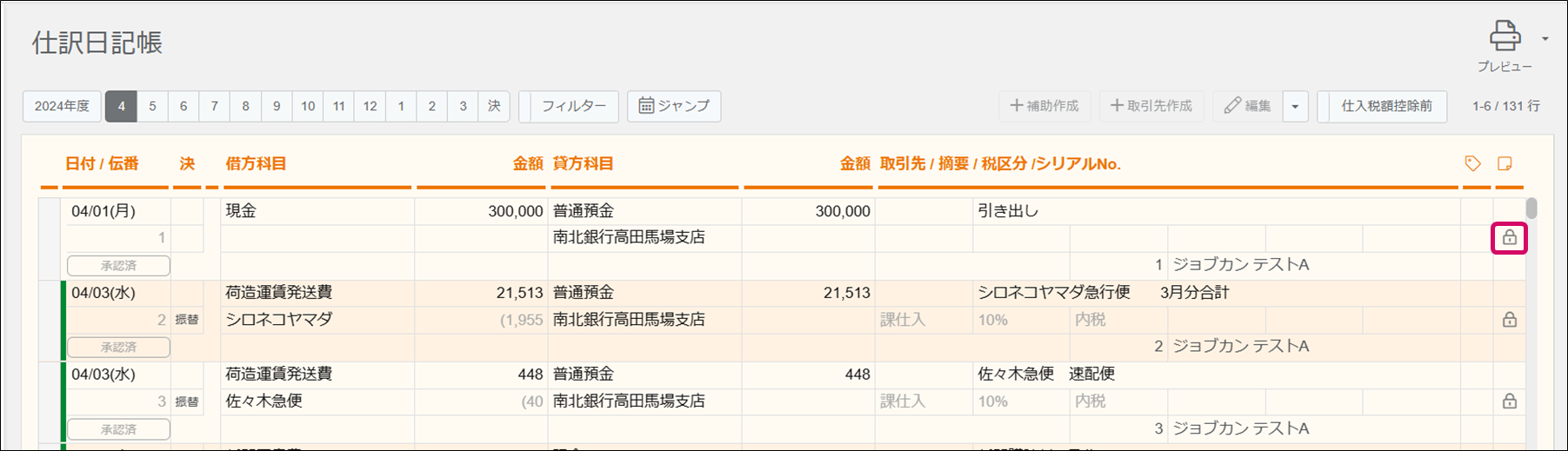1568x451 pixels.
Task: Click the 取引先作成 button
Action: (x=1151, y=106)
